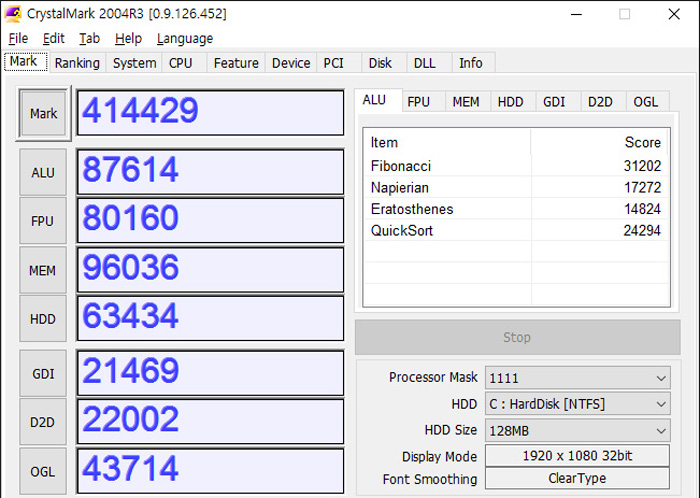
Task: Select the MEM results tab
Action: (466, 102)
